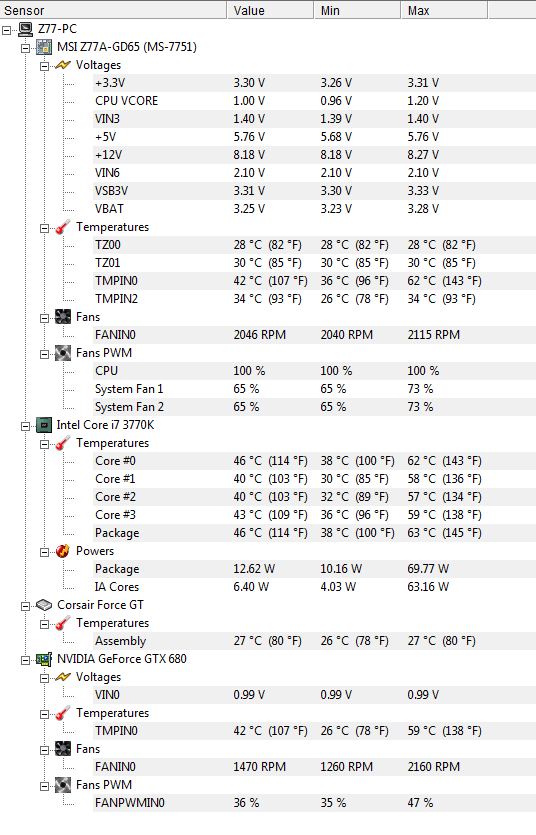The image size is (536, 835).
Task: Select the CPU VCORE voltage row
Action: pos(314,101)
